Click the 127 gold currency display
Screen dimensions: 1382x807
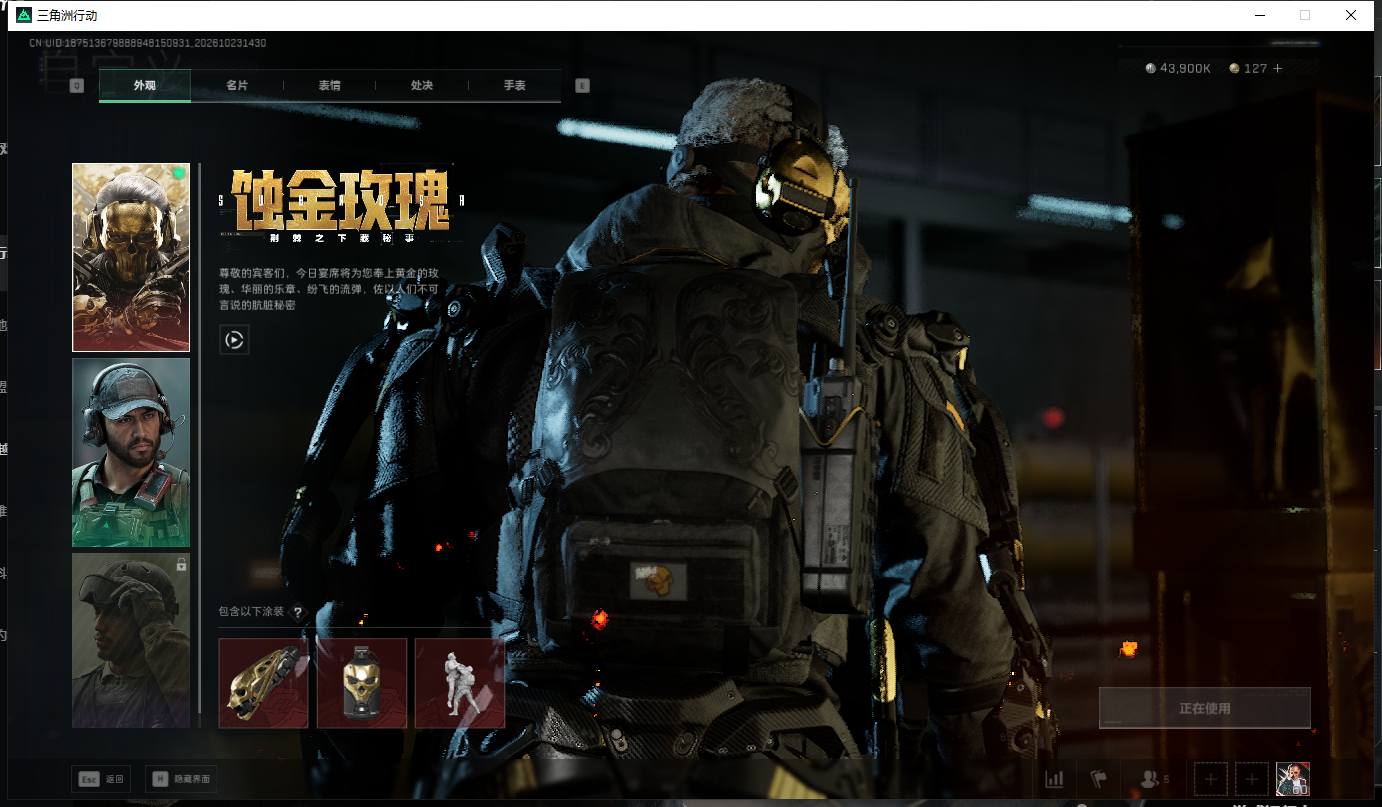(1248, 68)
